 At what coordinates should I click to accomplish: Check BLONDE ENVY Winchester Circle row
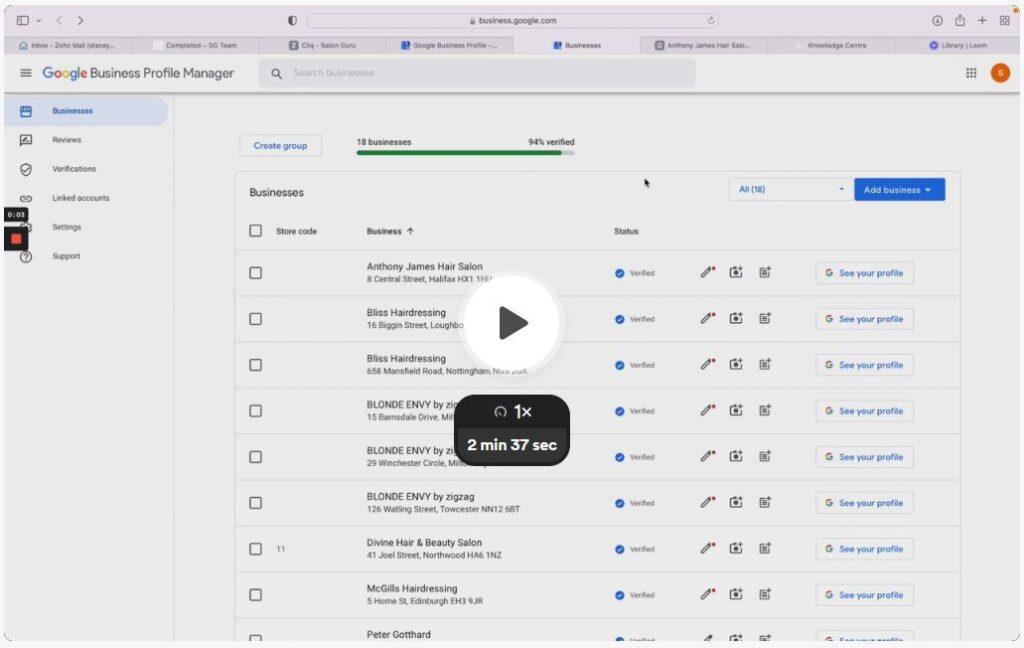255,457
